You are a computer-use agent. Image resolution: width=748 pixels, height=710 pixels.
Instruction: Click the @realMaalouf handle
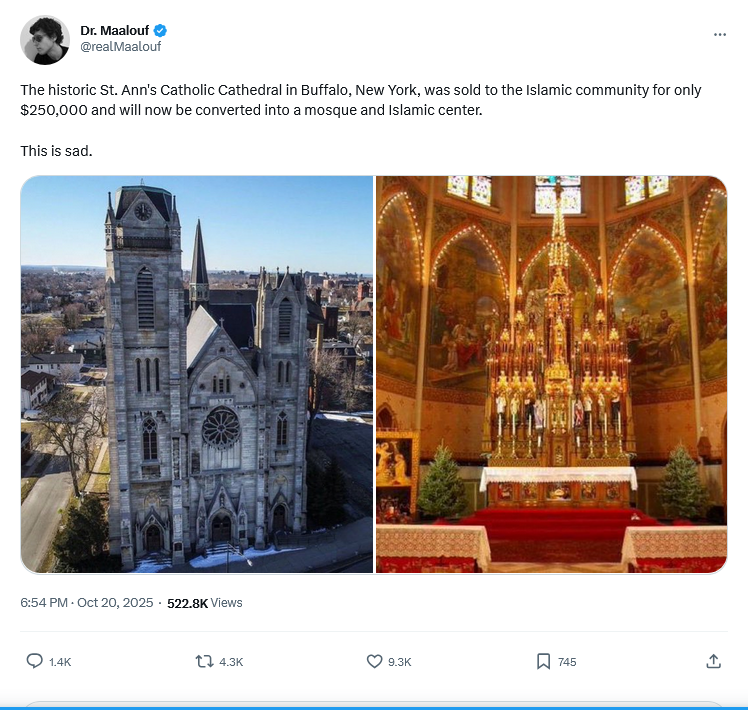(x=120, y=47)
